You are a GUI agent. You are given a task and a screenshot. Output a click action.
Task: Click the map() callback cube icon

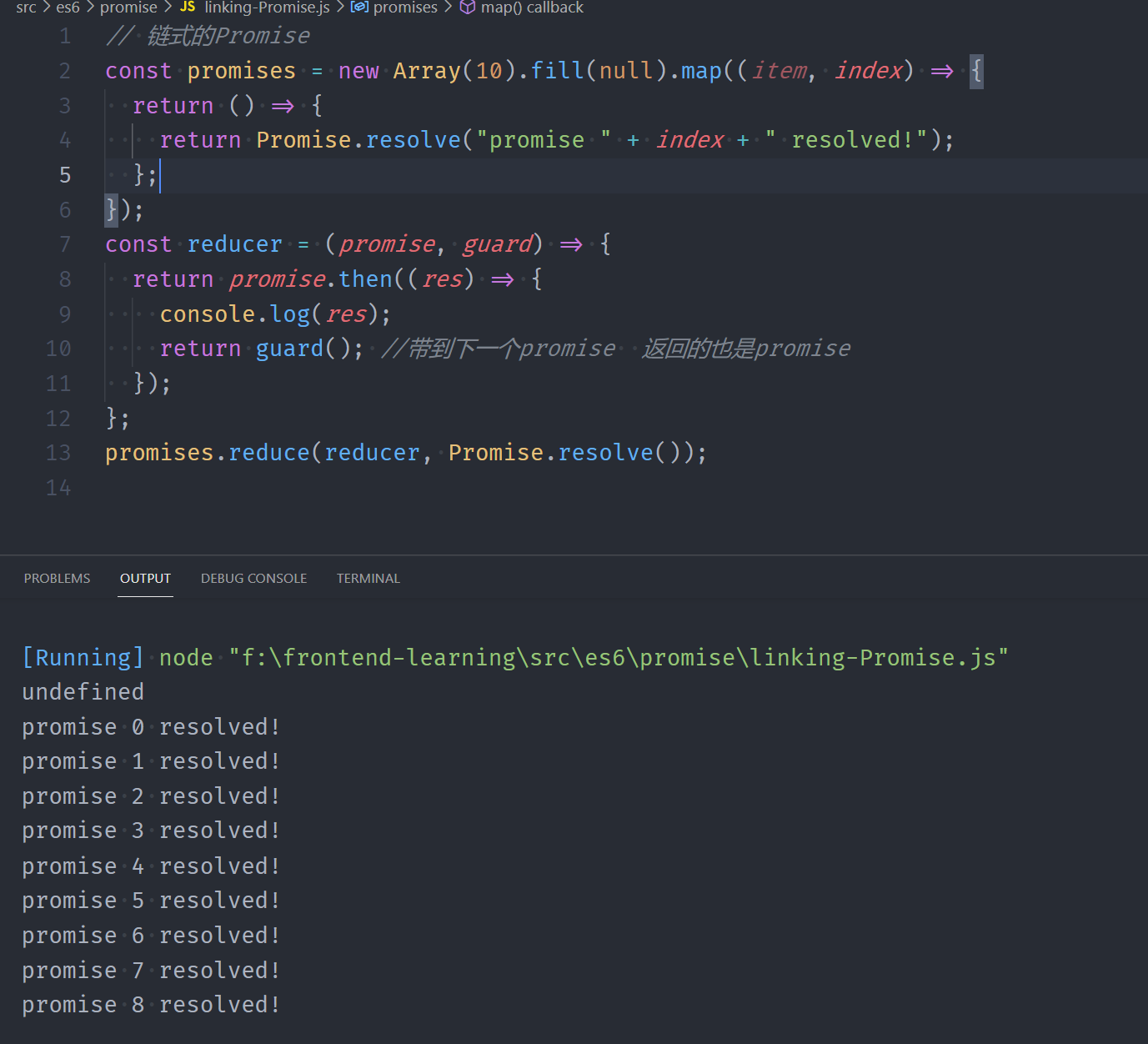coord(468,7)
